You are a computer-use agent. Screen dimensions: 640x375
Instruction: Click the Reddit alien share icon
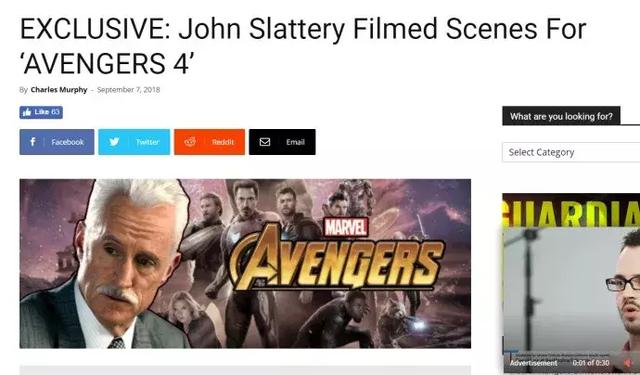[190, 142]
